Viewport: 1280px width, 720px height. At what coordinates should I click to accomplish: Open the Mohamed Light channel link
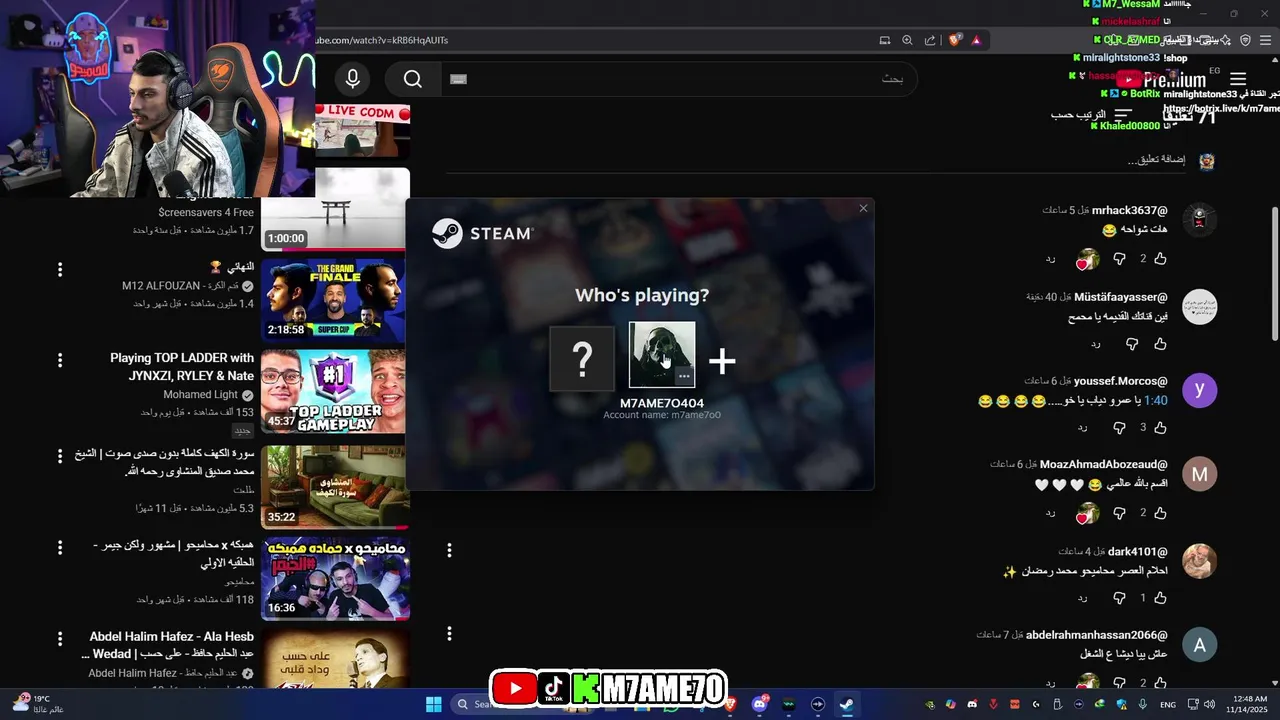point(200,395)
